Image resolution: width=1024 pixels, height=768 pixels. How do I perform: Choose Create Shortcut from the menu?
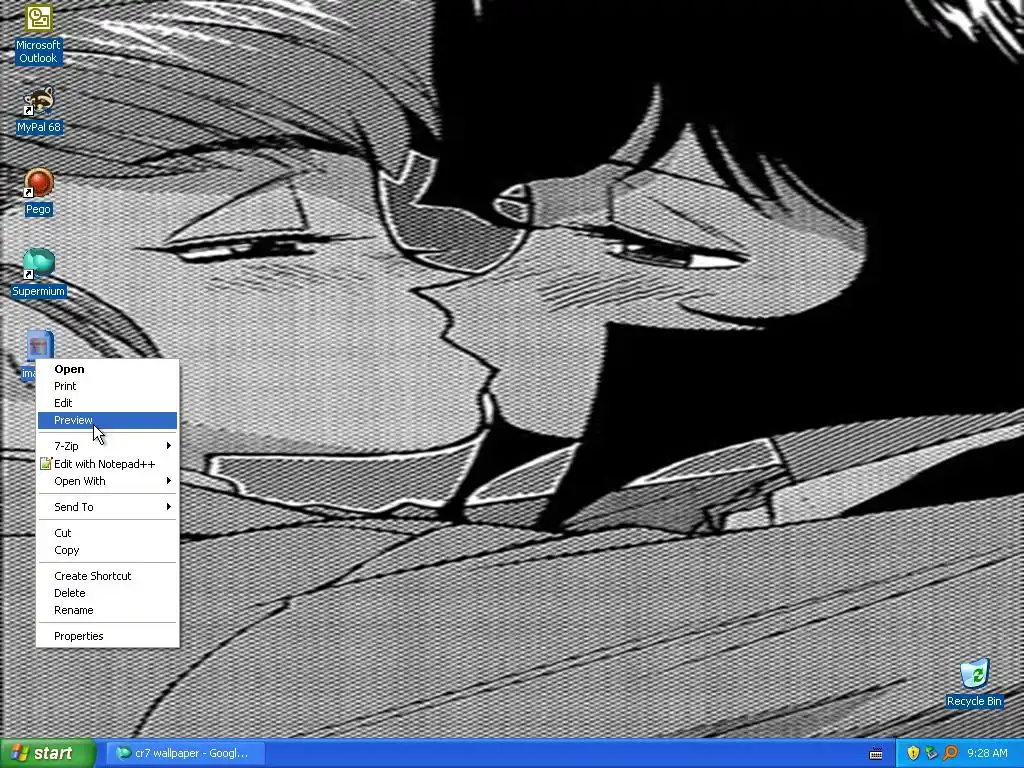107,576
